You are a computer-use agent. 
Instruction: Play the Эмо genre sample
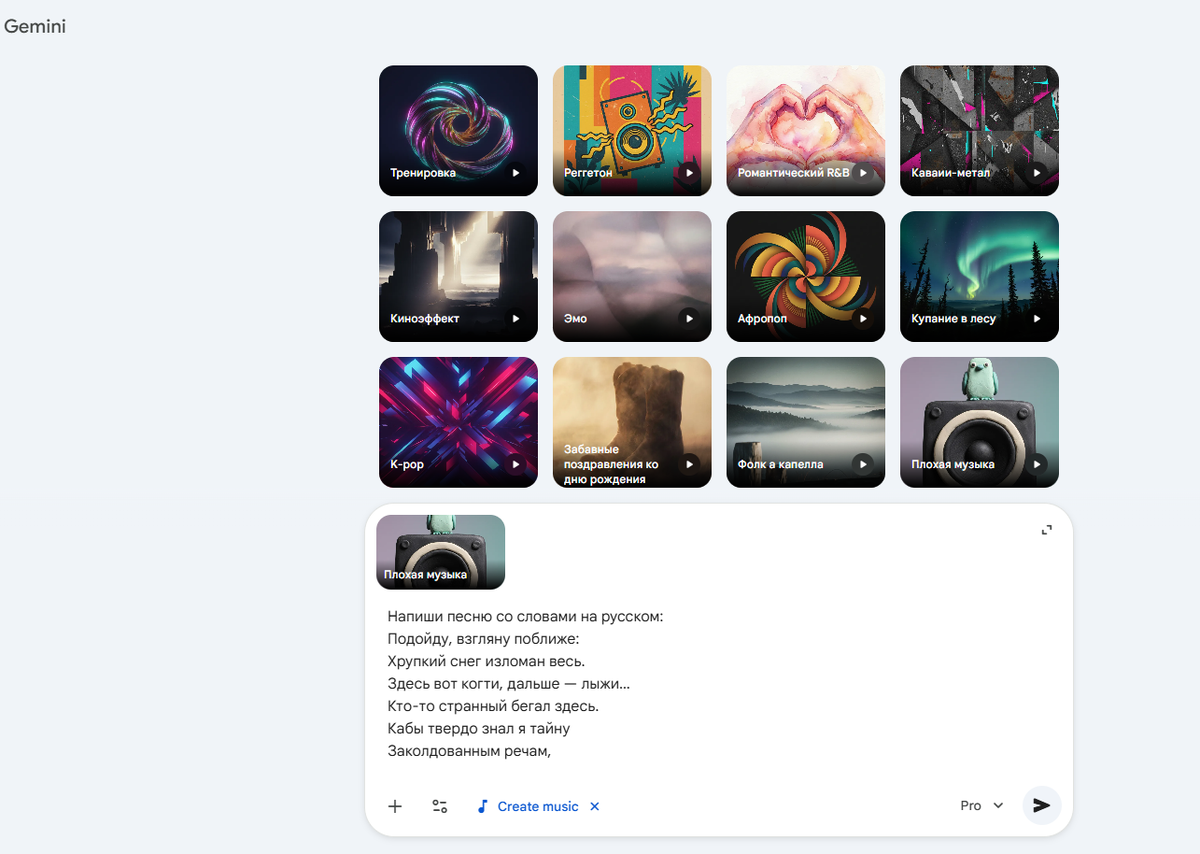(690, 318)
